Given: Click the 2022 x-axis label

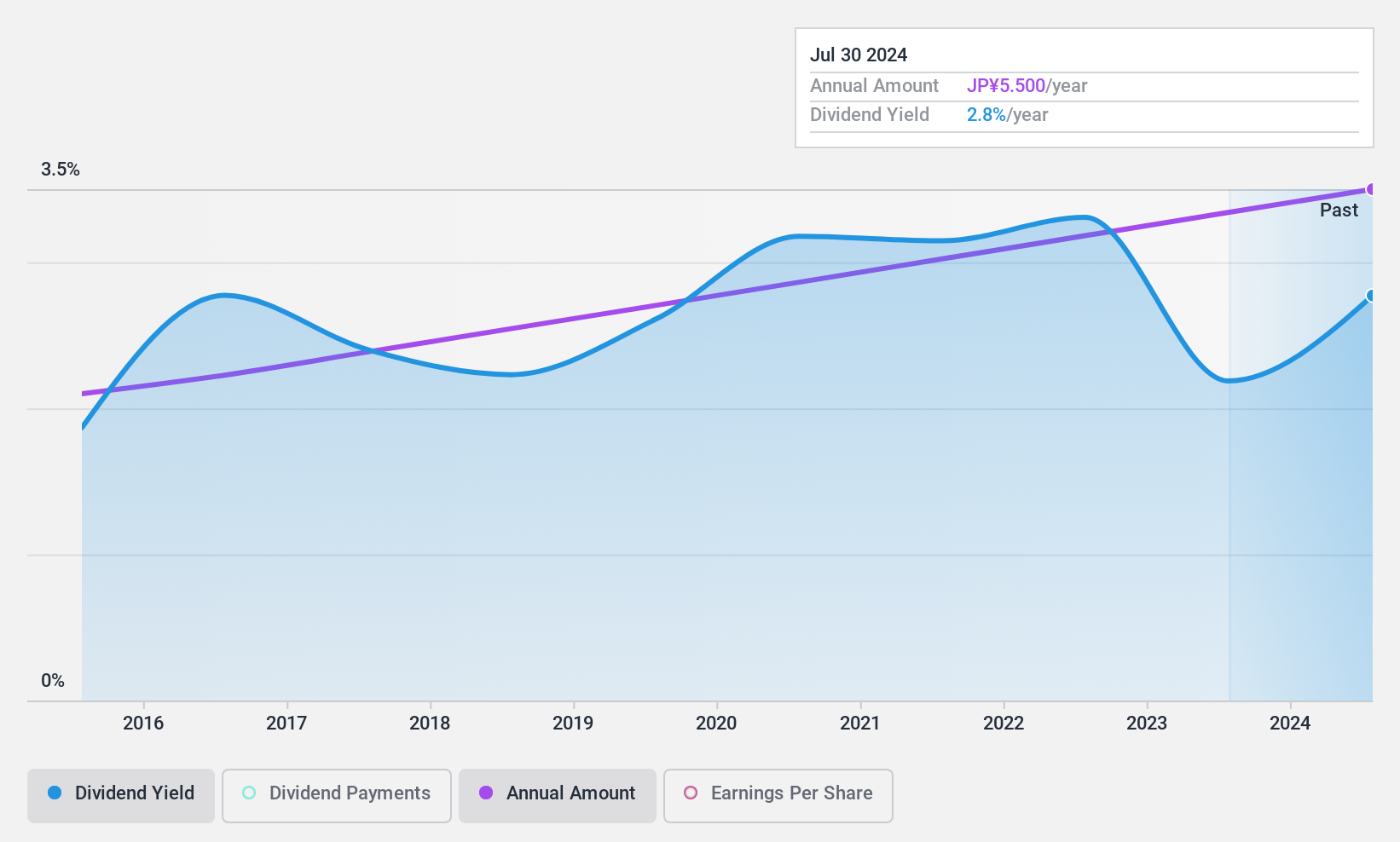Looking at the screenshot, I should coord(1004,724).
